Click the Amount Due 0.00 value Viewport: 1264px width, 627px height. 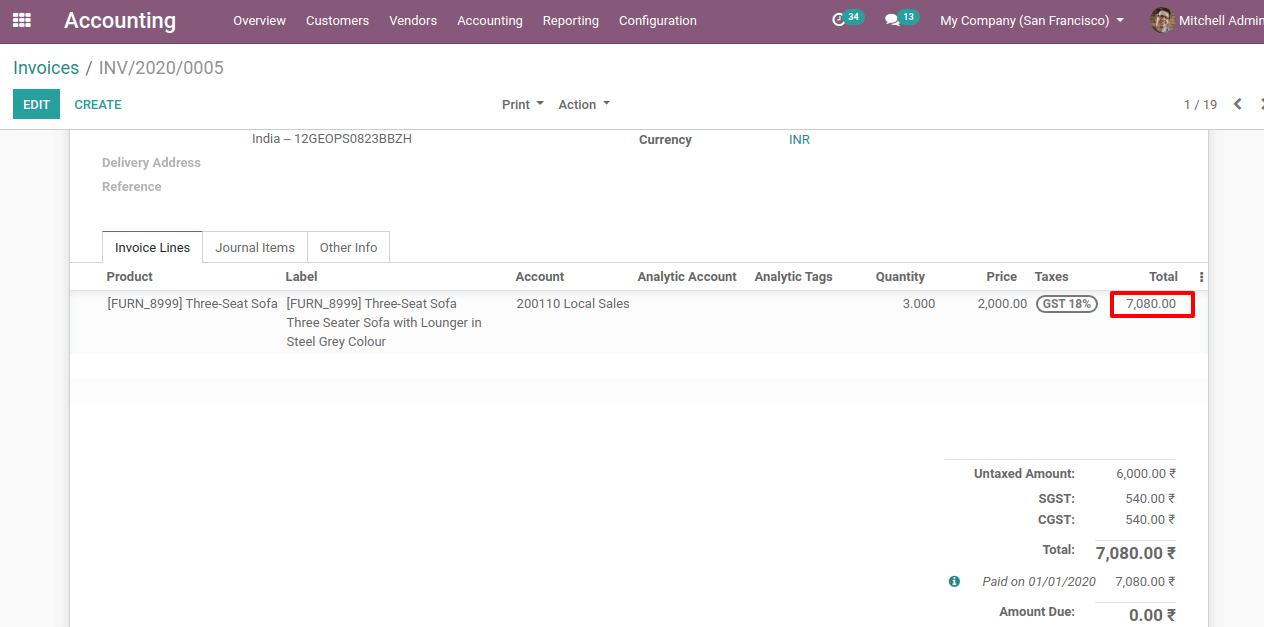(x=1152, y=615)
